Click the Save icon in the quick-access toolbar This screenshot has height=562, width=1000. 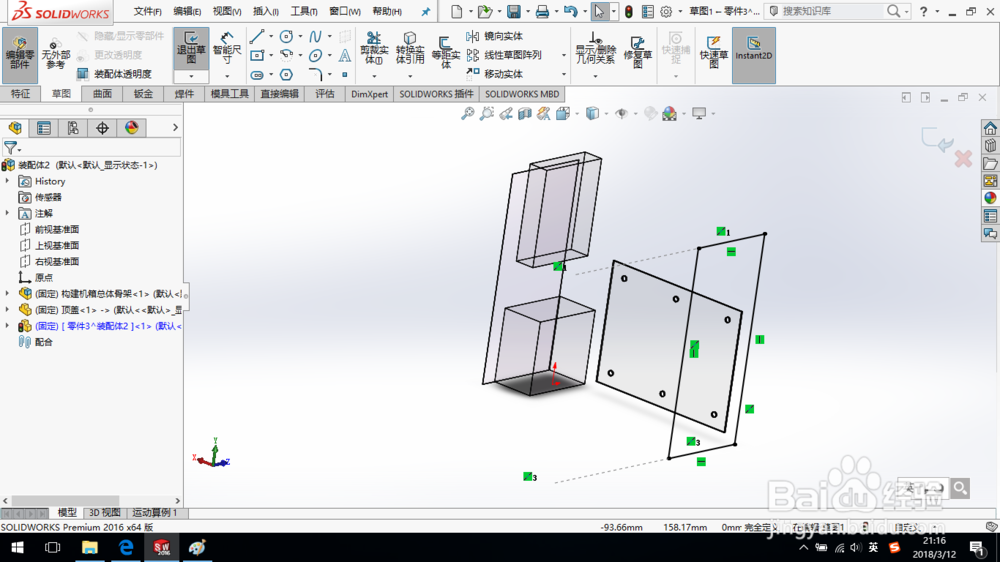(x=513, y=11)
